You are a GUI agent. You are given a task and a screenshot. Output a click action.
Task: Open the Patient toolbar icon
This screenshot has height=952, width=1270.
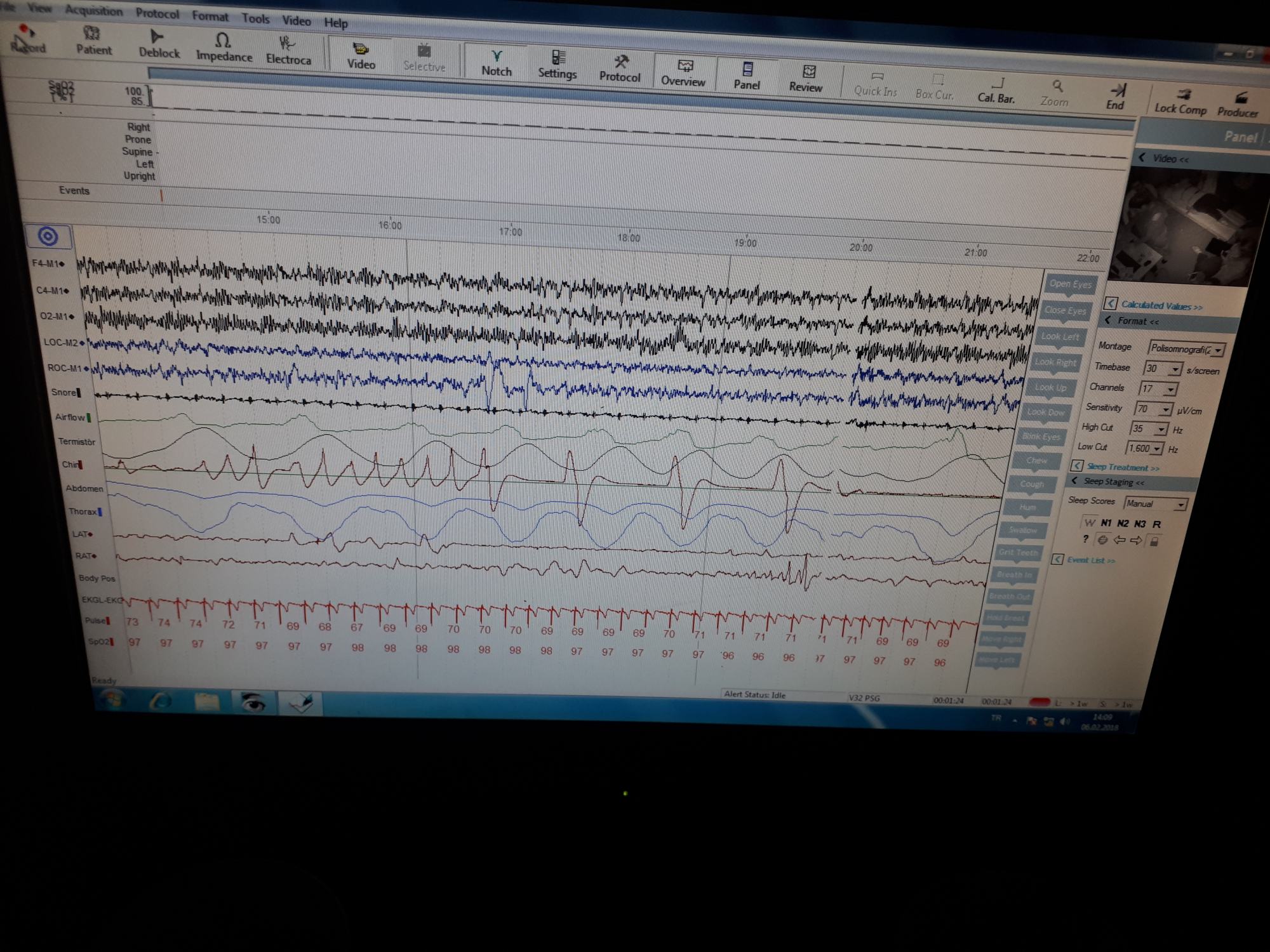point(93,40)
